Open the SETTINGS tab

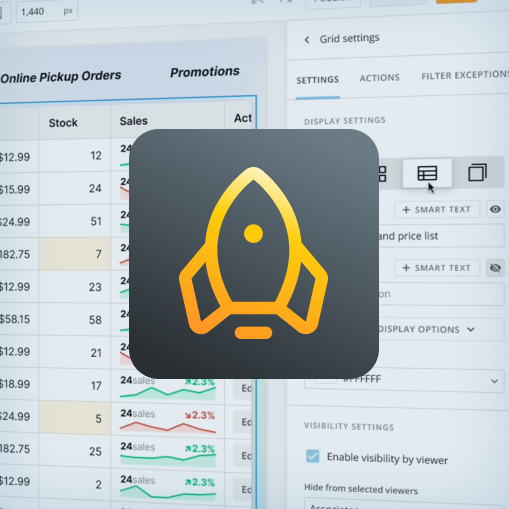[318, 80]
